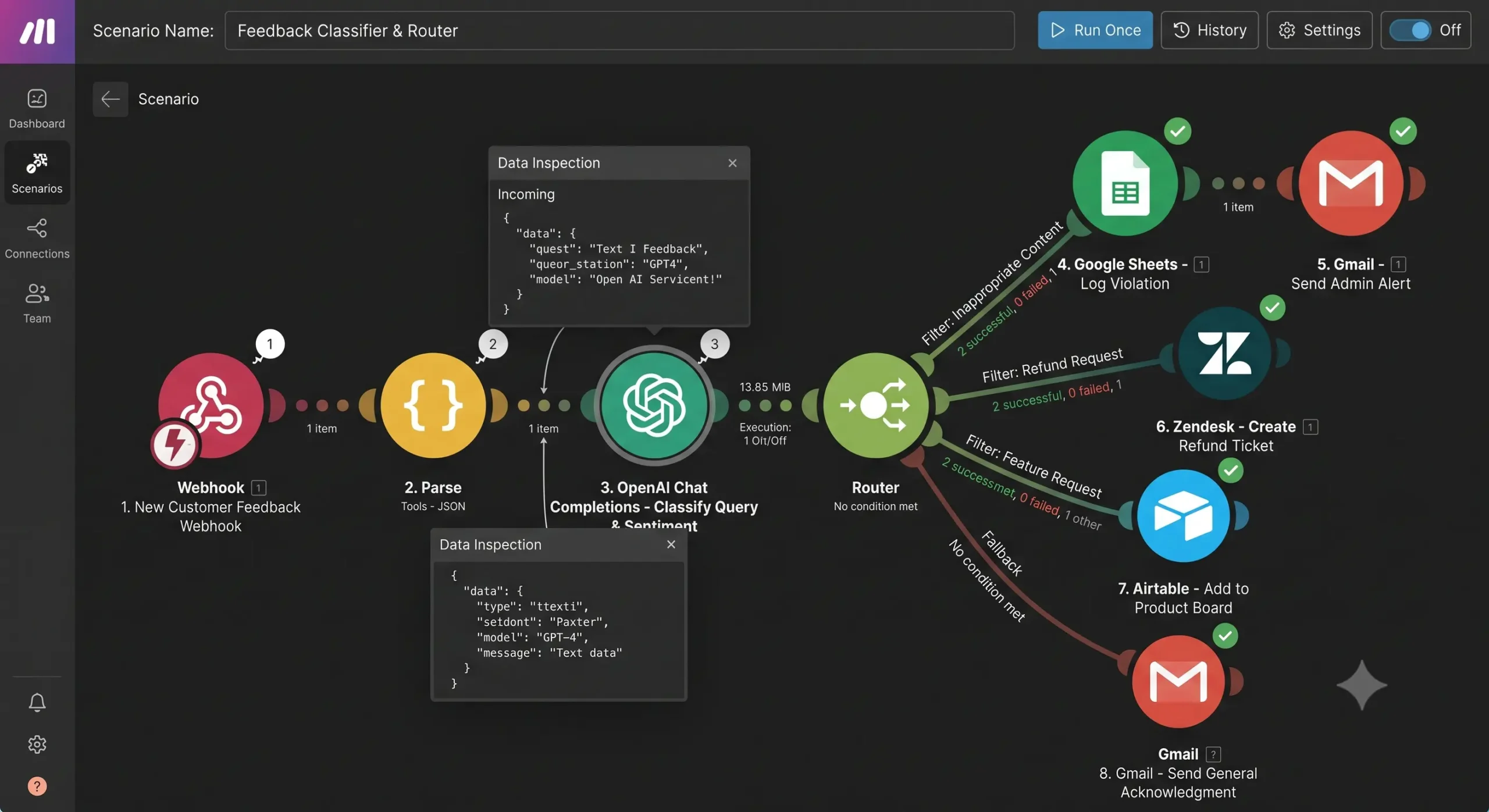Click the 13.85 MIB data size label

coord(765,387)
